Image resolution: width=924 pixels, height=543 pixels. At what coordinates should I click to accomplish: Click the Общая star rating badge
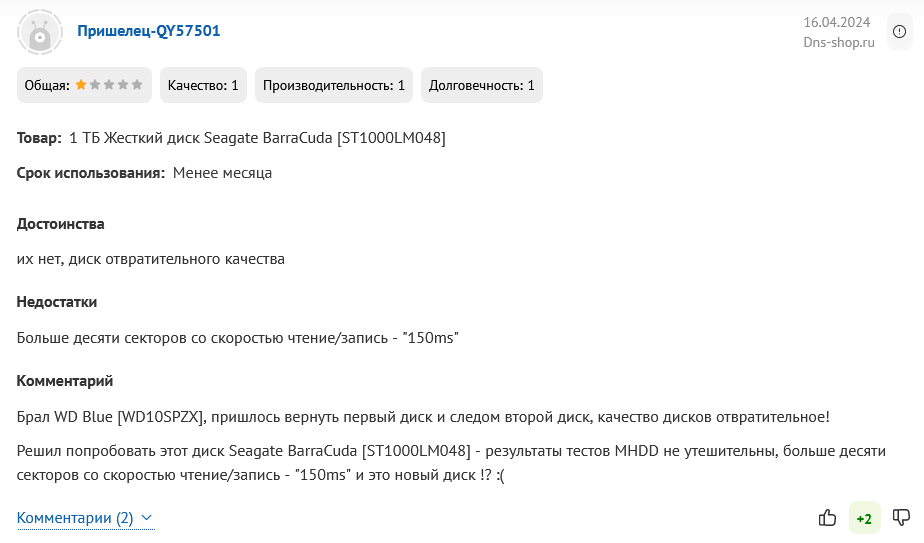coord(84,85)
